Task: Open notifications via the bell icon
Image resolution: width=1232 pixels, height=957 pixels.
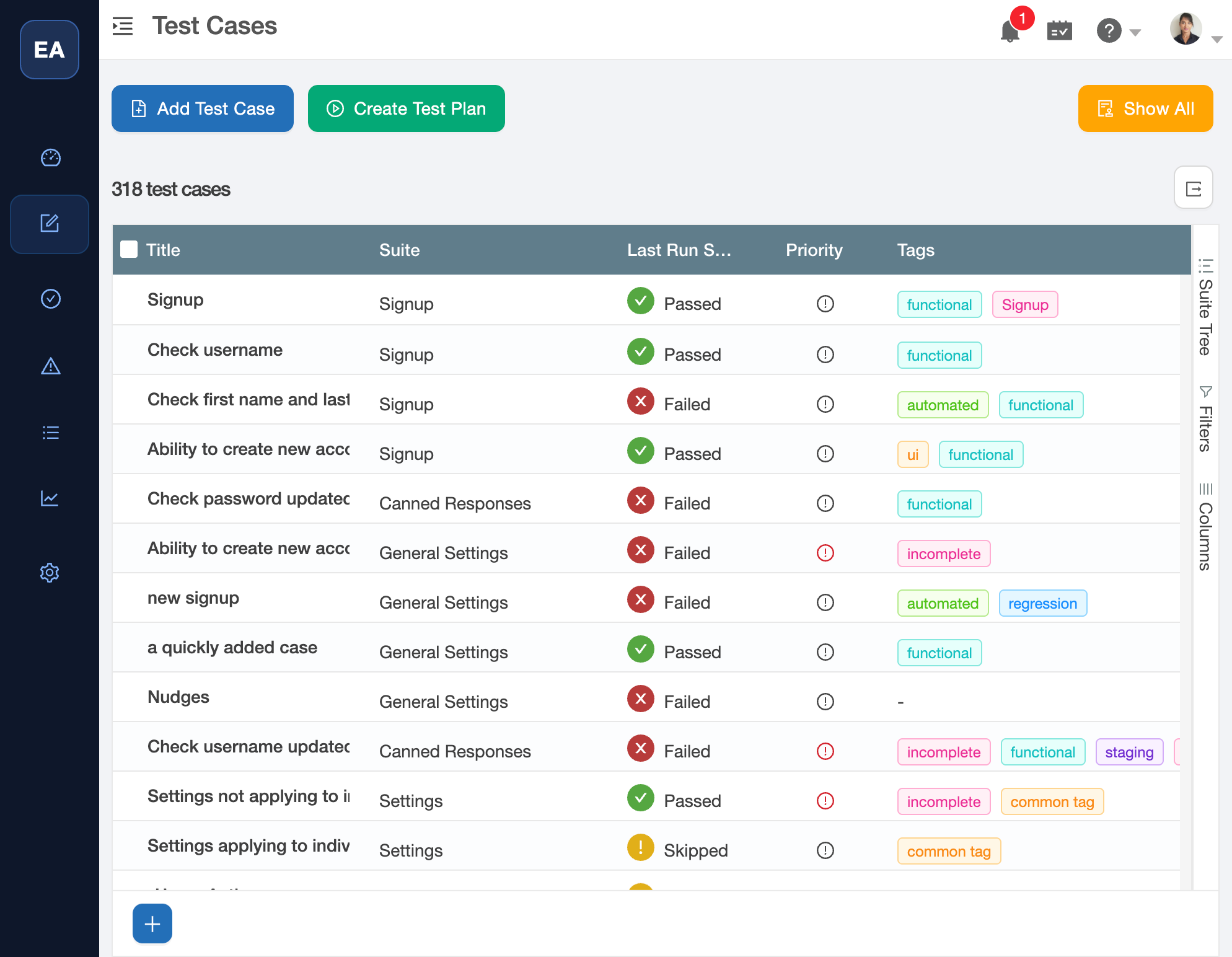Action: (x=1009, y=30)
